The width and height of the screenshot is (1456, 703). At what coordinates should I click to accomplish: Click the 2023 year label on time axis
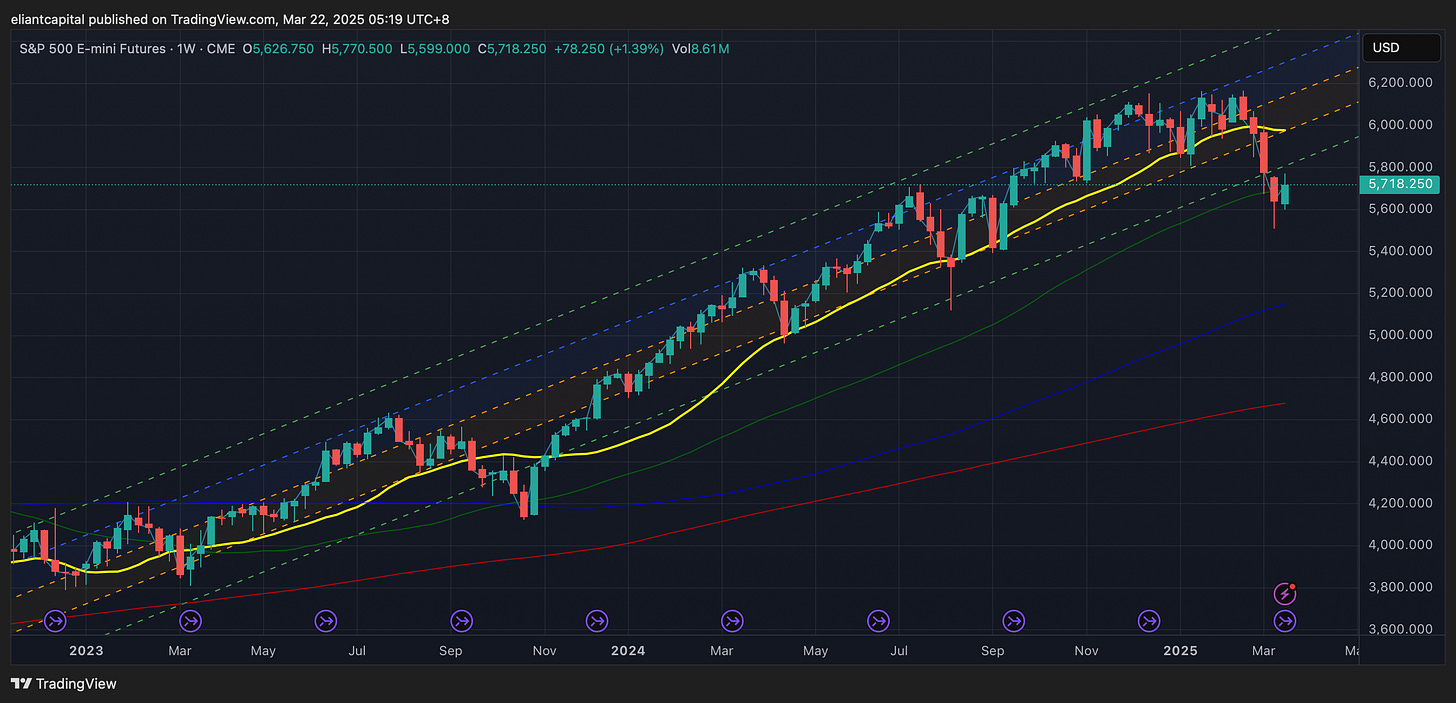pos(87,651)
